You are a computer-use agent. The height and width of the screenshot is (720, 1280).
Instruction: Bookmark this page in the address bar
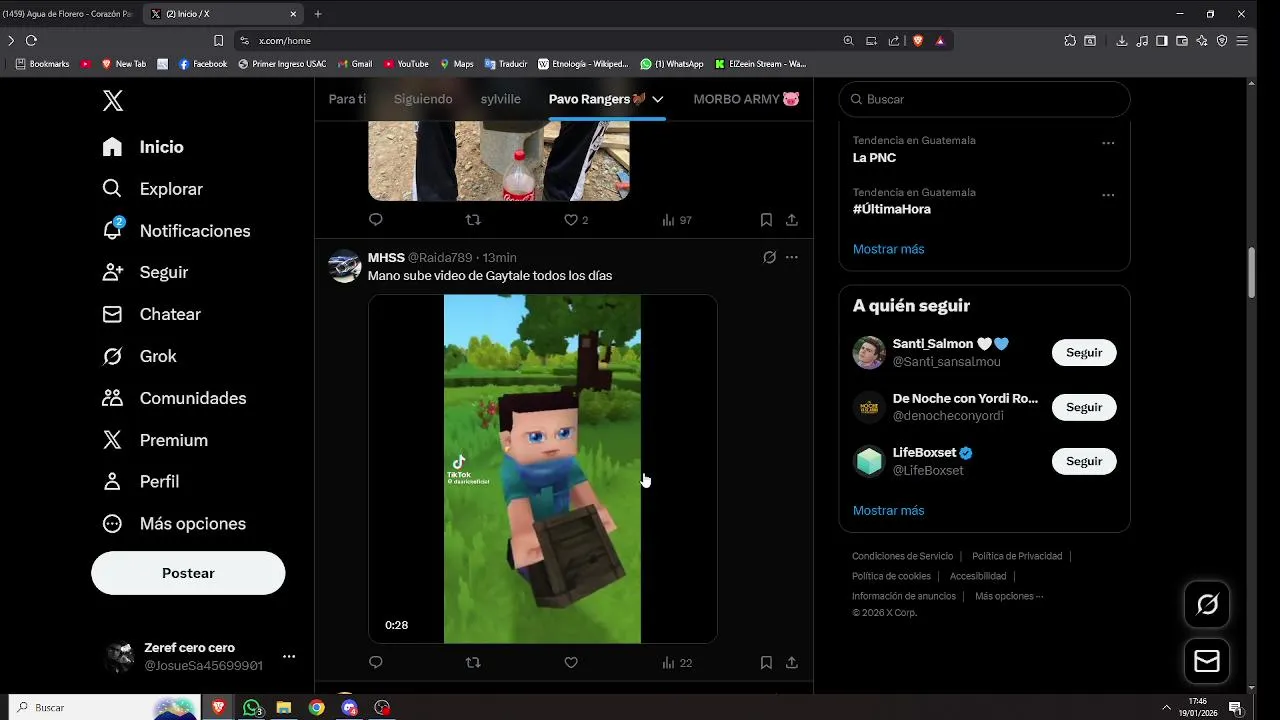click(x=218, y=40)
